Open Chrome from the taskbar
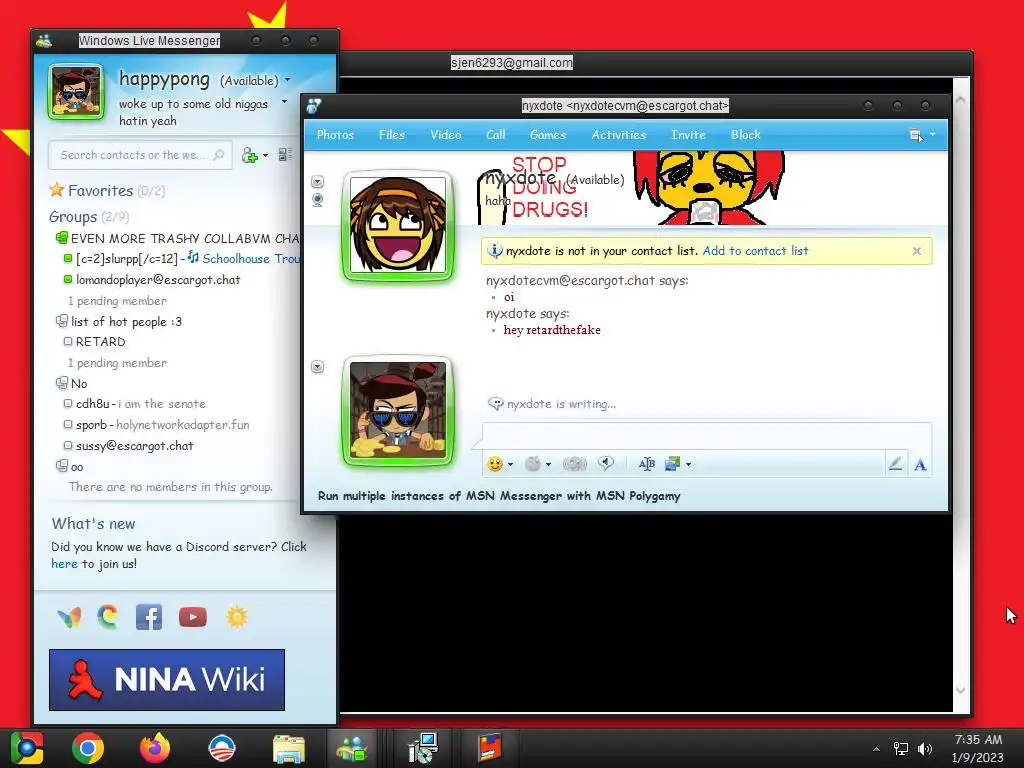Viewport: 1024px width, 768px height. click(88, 748)
